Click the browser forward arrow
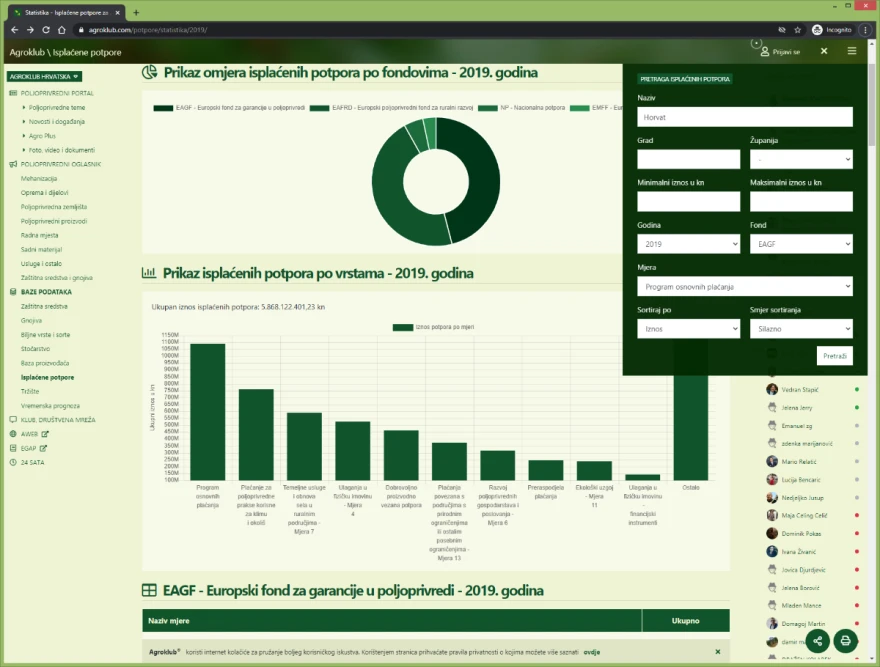Image resolution: width=880 pixels, height=667 pixels. (30, 30)
